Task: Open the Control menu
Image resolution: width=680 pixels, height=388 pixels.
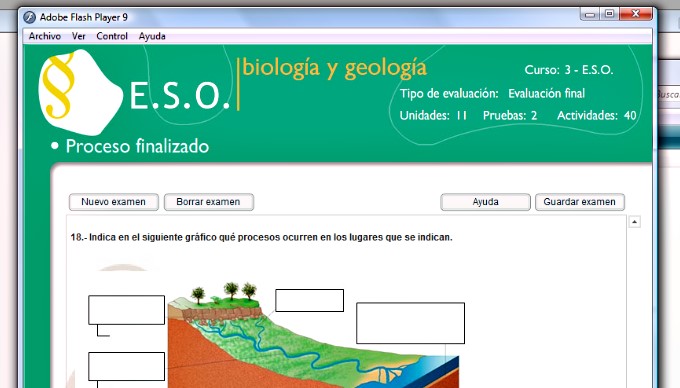Action: [112, 36]
